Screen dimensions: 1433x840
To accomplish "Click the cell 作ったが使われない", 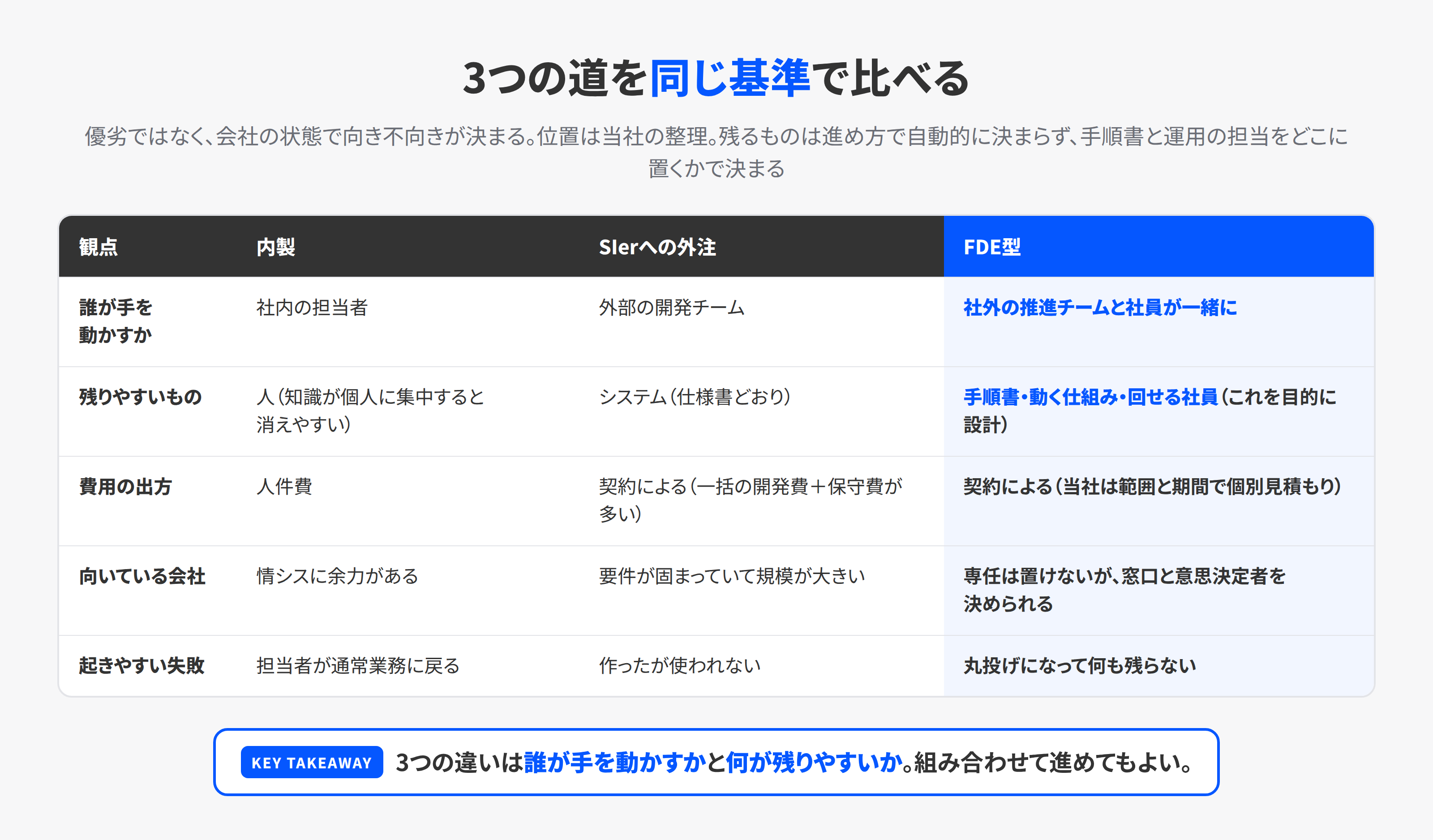I will click(679, 665).
